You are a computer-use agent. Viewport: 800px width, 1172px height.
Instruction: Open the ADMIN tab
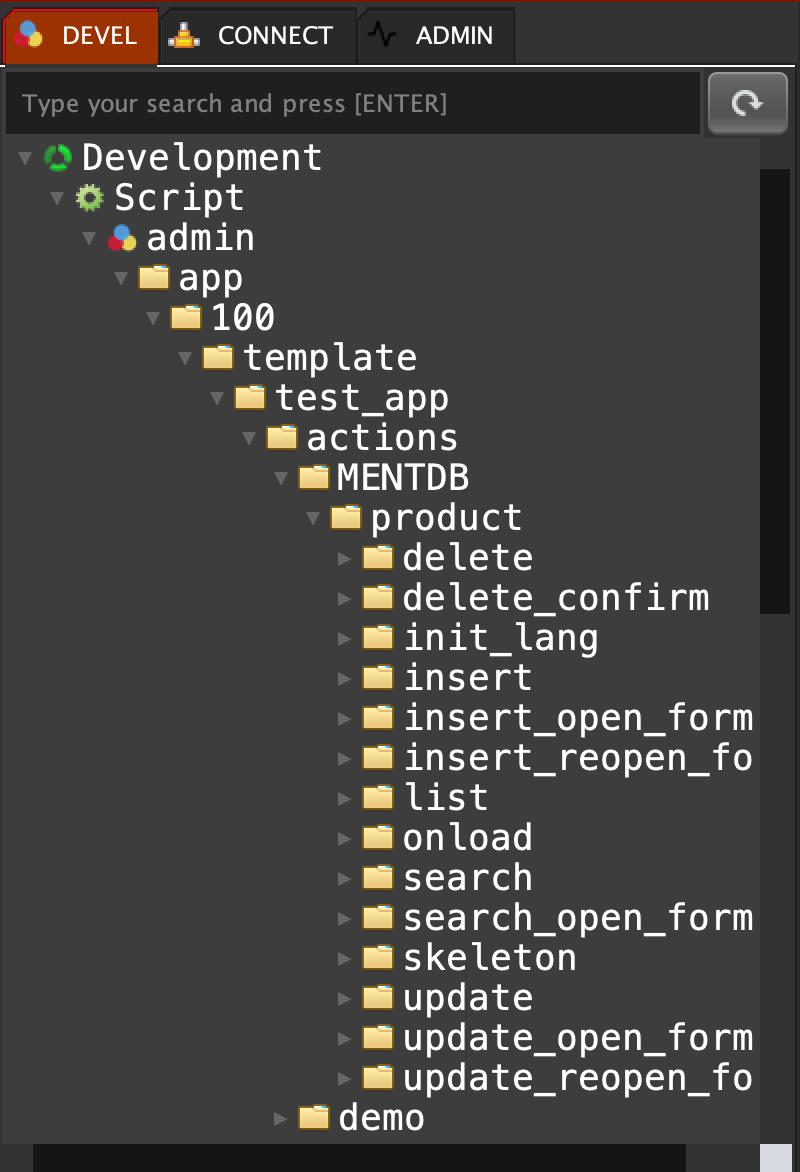436,36
